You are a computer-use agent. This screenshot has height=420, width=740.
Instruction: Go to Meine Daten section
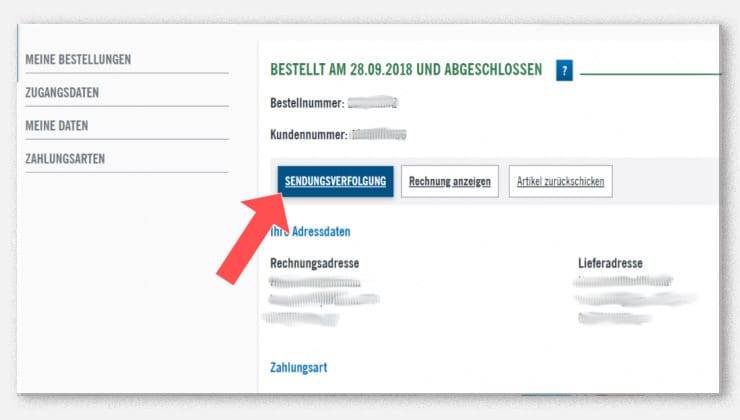pos(57,126)
